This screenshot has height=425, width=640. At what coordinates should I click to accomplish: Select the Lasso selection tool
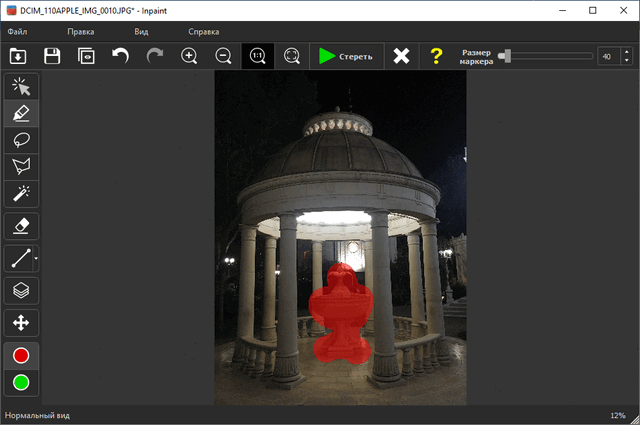pos(21,140)
